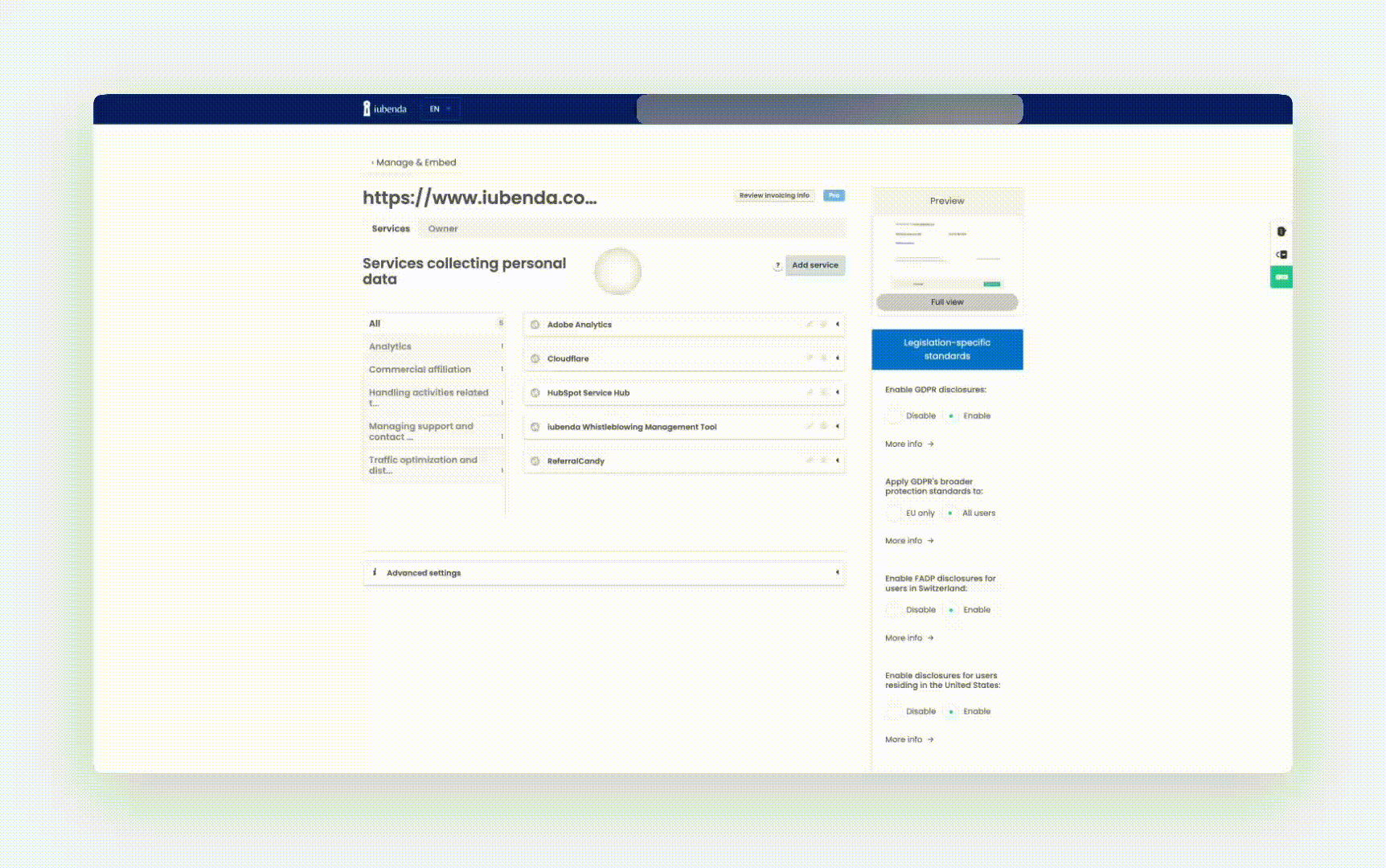
Task: Open settings gear for ReferralCandy
Action: pyautogui.click(x=823, y=461)
